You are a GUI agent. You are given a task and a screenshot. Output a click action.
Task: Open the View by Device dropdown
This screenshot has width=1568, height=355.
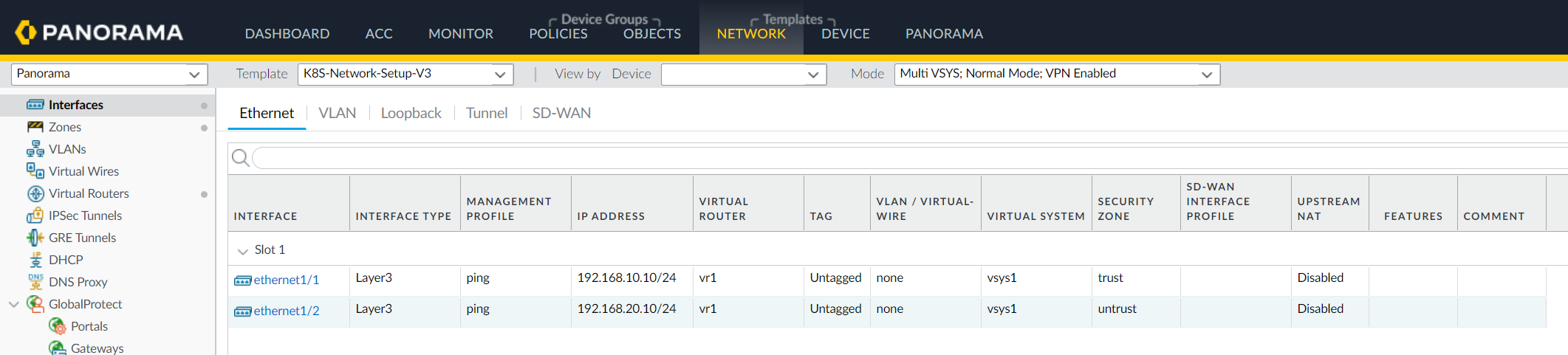tap(743, 74)
